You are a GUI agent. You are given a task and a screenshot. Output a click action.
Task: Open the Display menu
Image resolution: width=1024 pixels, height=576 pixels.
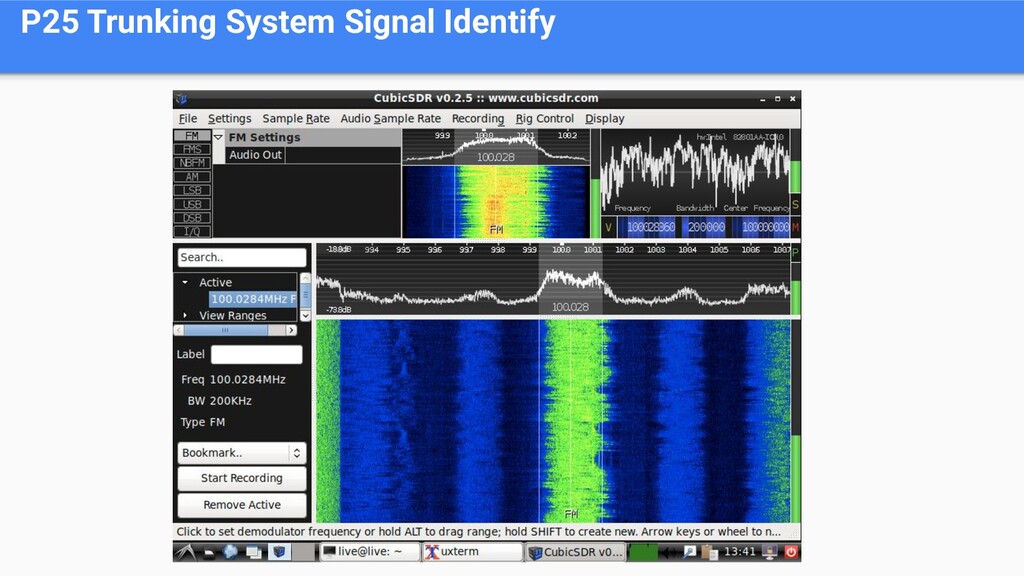(605, 118)
